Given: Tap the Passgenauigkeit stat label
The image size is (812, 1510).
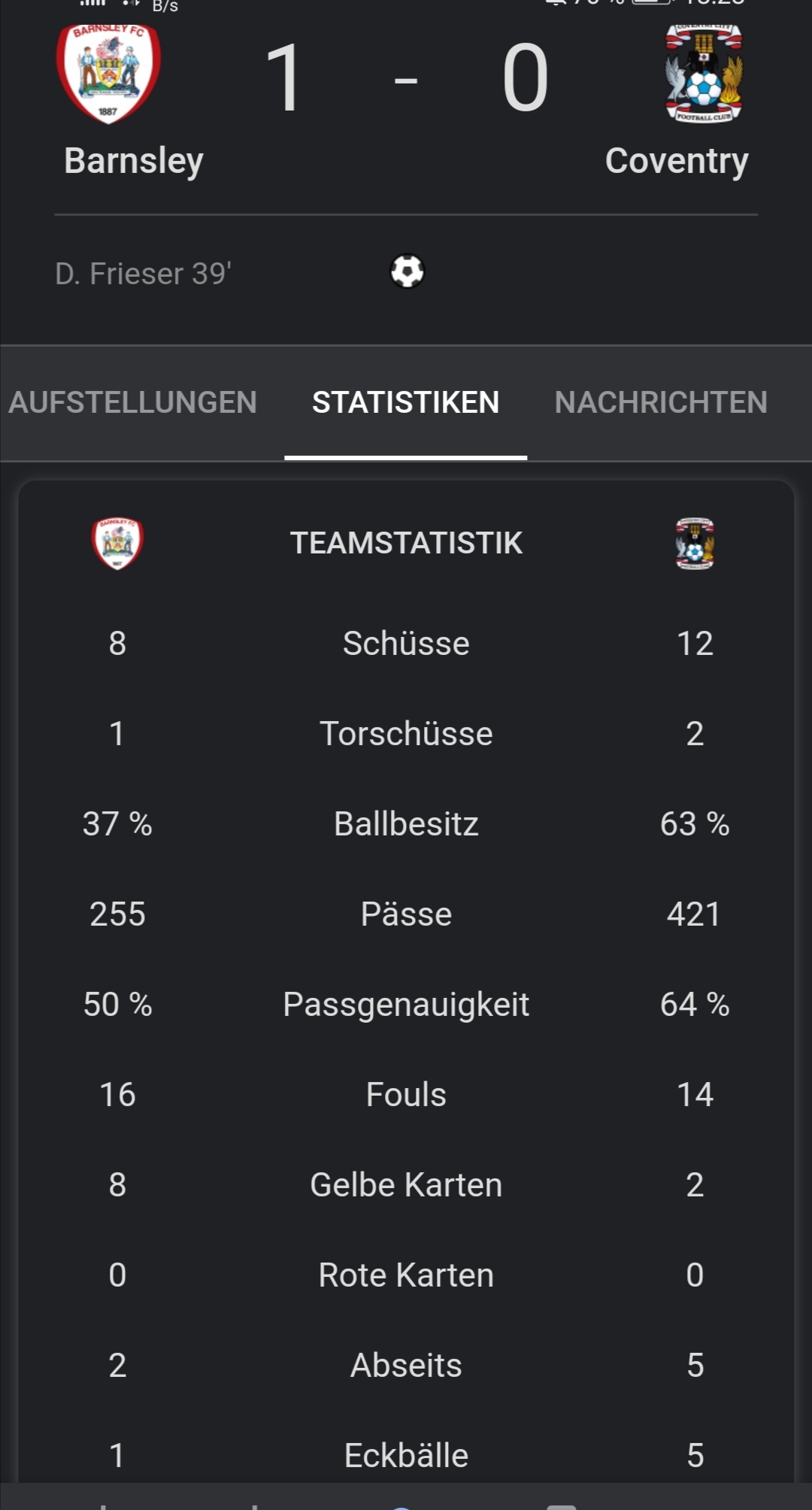Looking at the screenshot, I should [406, 1005].
